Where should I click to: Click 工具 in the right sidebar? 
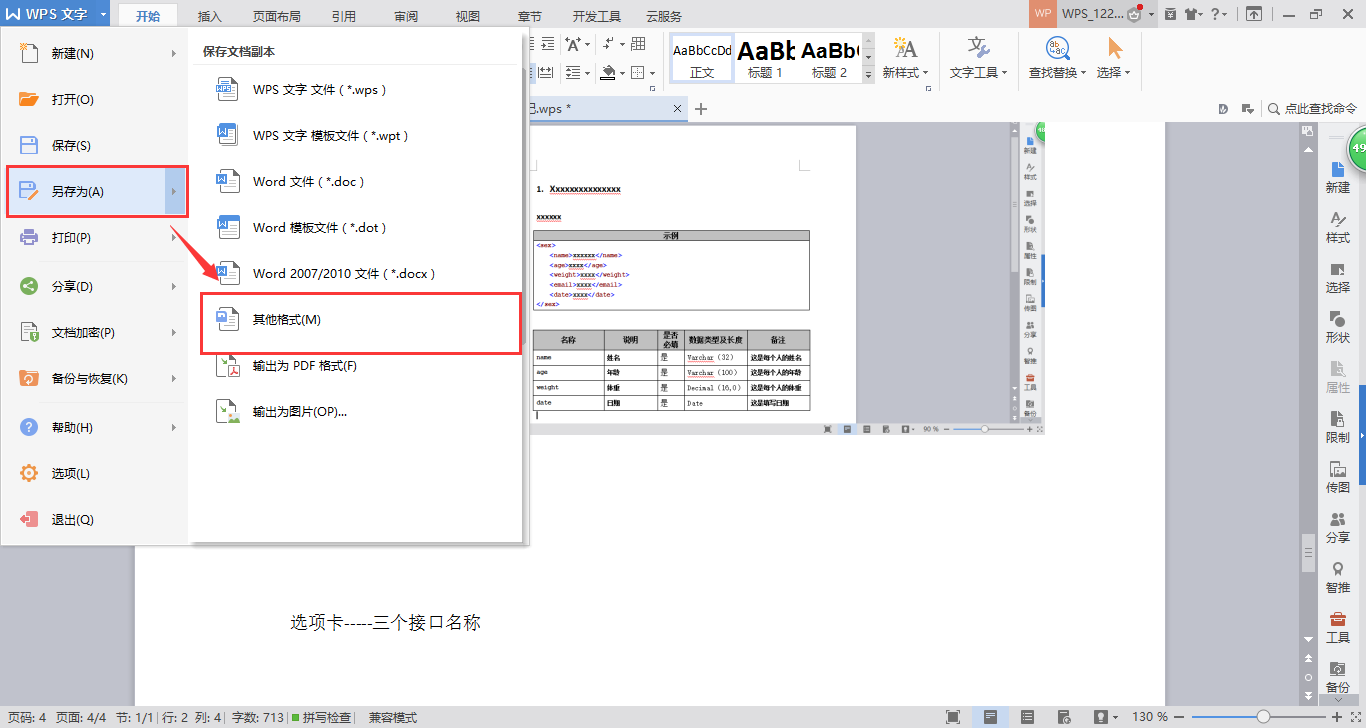point(1338,627)
